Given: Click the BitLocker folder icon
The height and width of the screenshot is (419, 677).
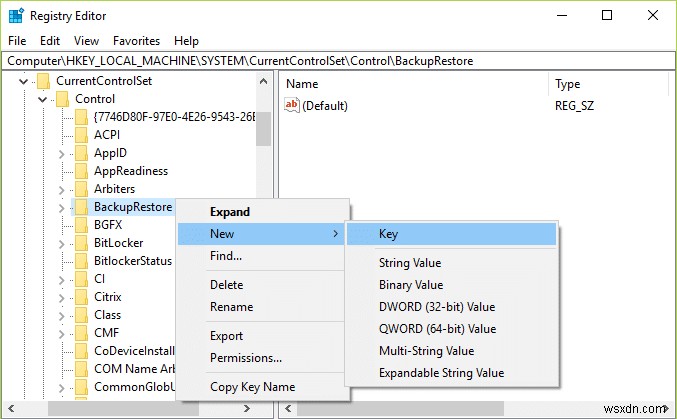Looking at the screenshot, I should click(82, 243).
